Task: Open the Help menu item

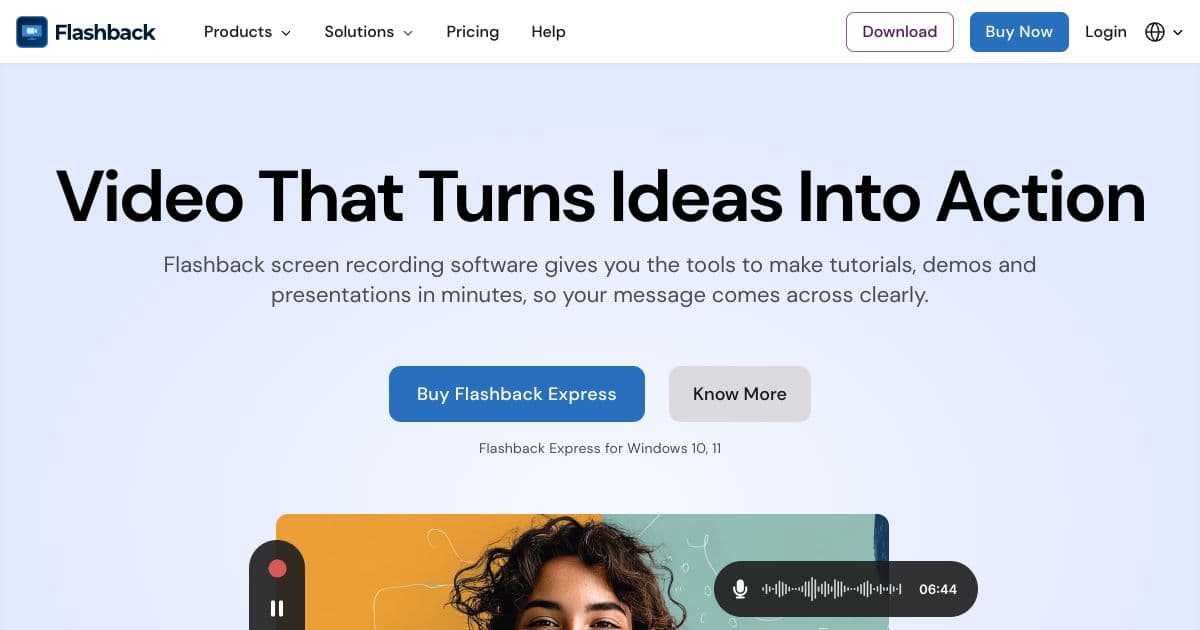Action: [x=548, y=32]
